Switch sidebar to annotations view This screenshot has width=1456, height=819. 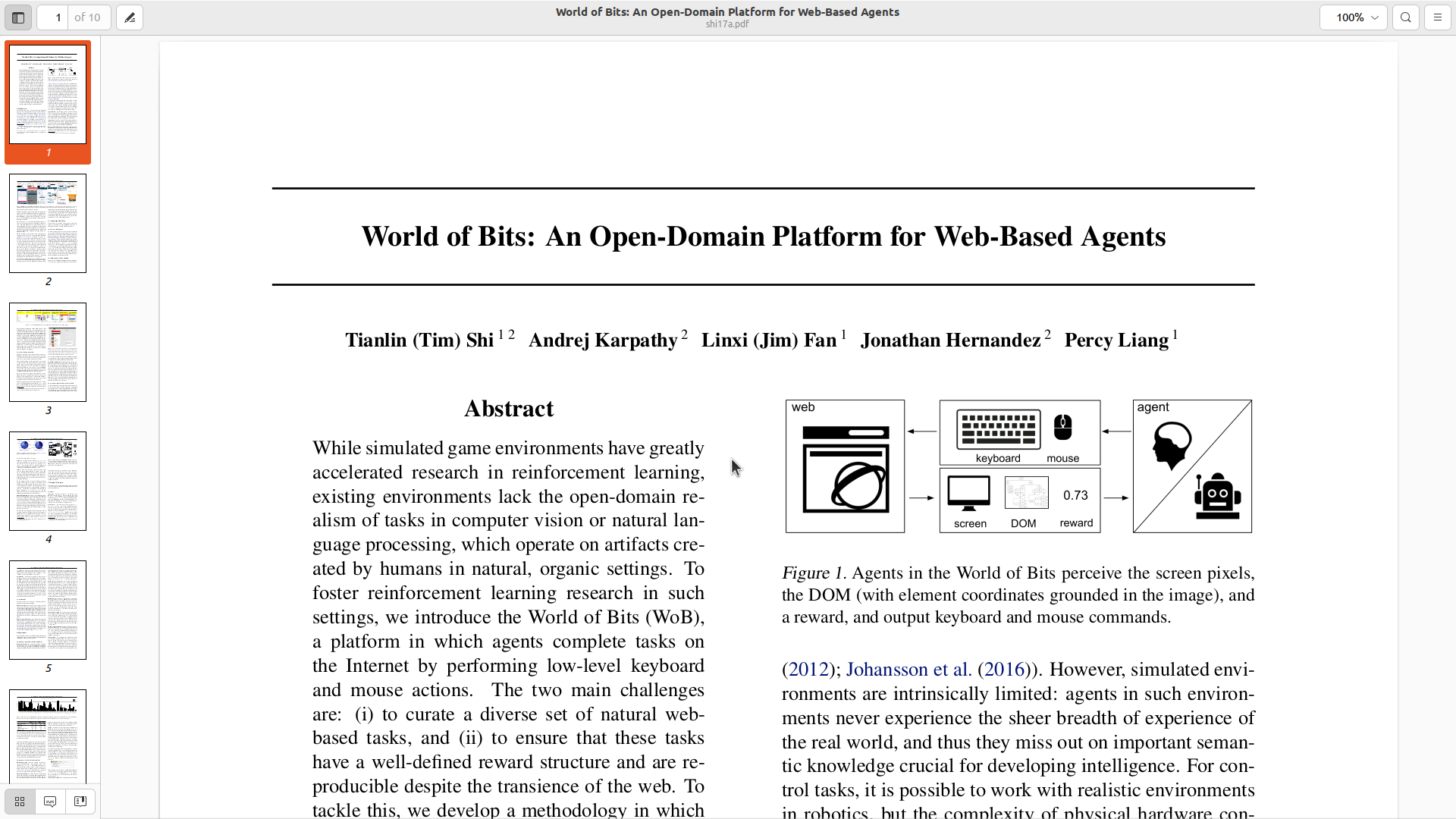tap(50, 802)
